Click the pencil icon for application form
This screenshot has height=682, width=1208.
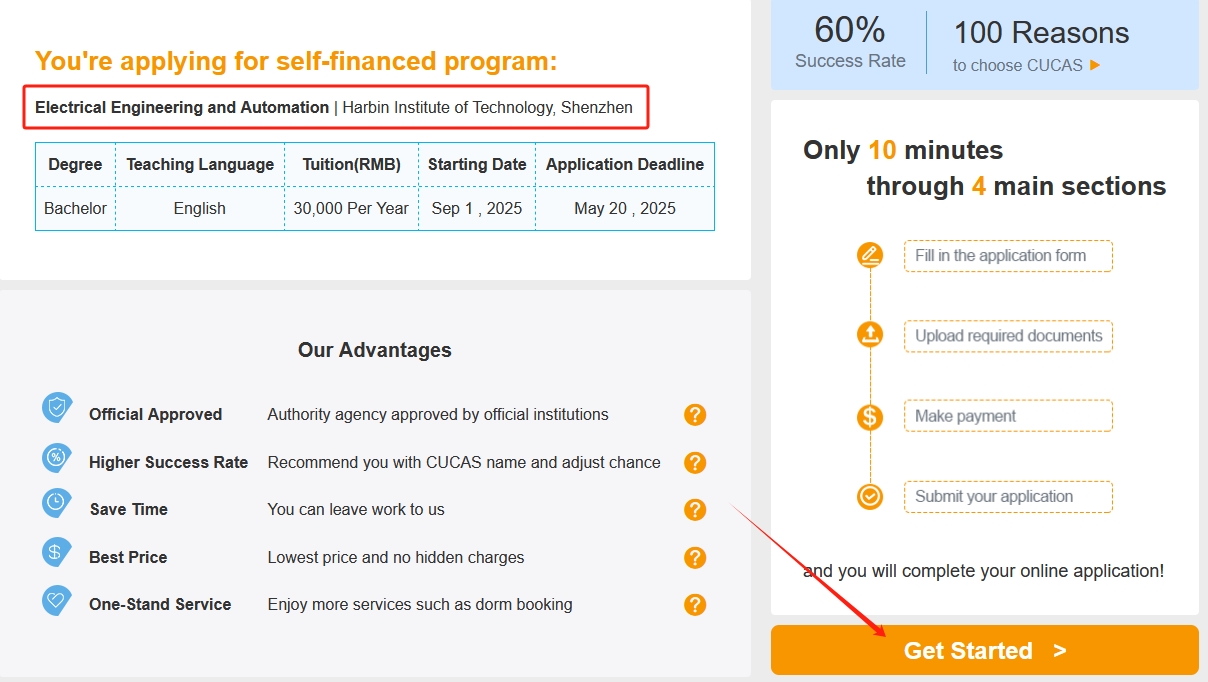click(x=870, y=255)
